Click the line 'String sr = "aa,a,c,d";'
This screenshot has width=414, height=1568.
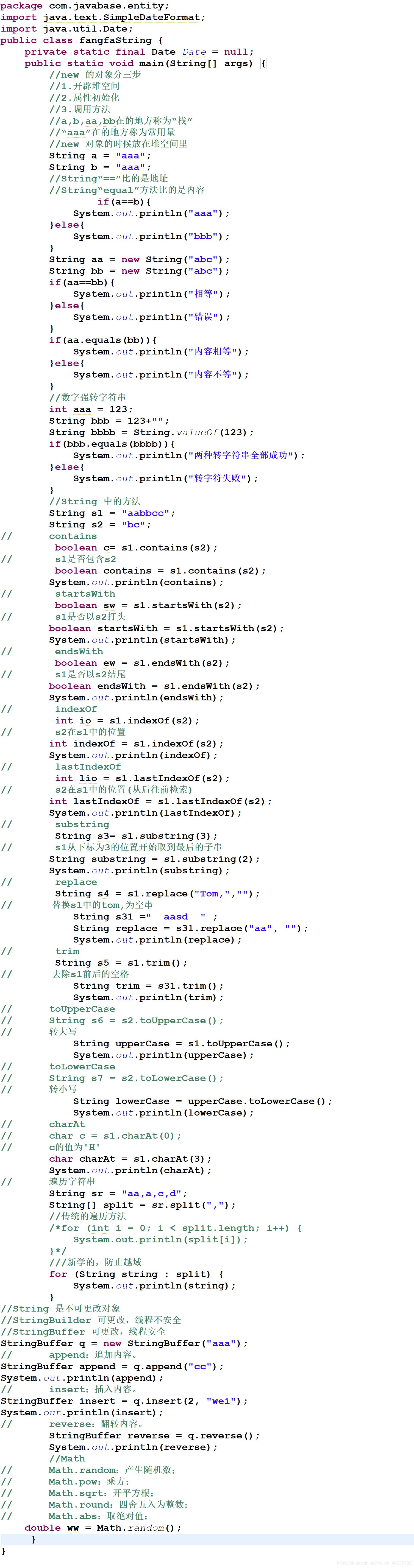coord(119,1194)
